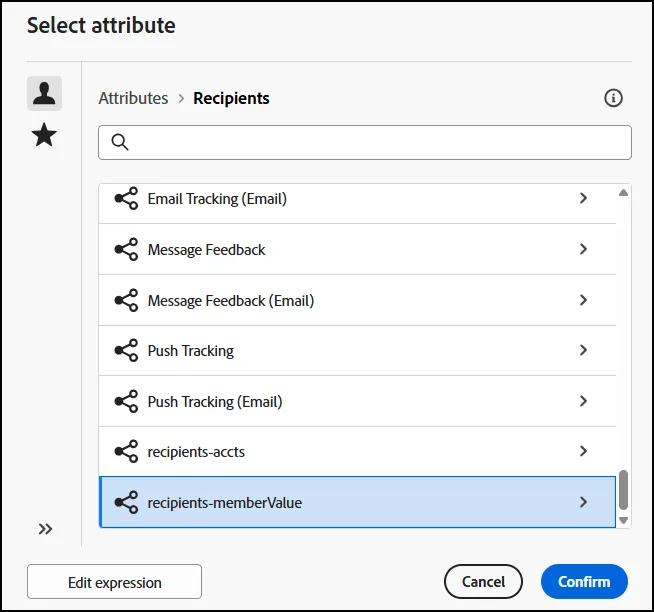Viewport: 654px width, 612px height.
Task: Click the recipients-memberValue link icon
Action: 126,502
